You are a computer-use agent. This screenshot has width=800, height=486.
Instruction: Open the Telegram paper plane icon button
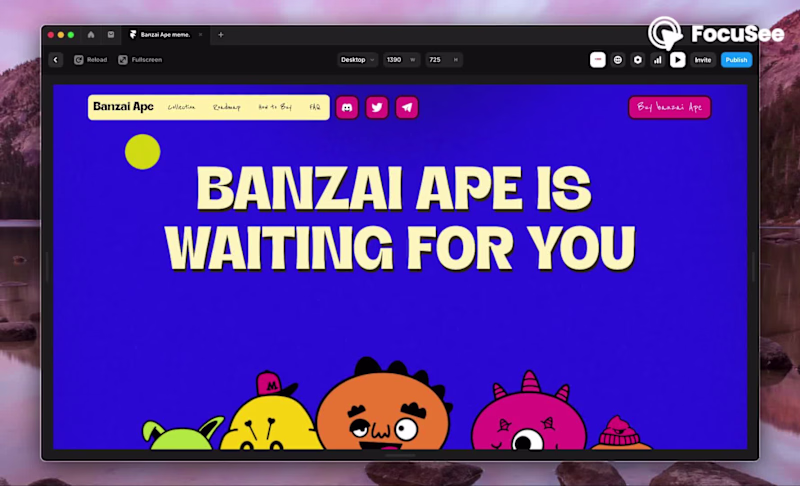coord(407,108)
